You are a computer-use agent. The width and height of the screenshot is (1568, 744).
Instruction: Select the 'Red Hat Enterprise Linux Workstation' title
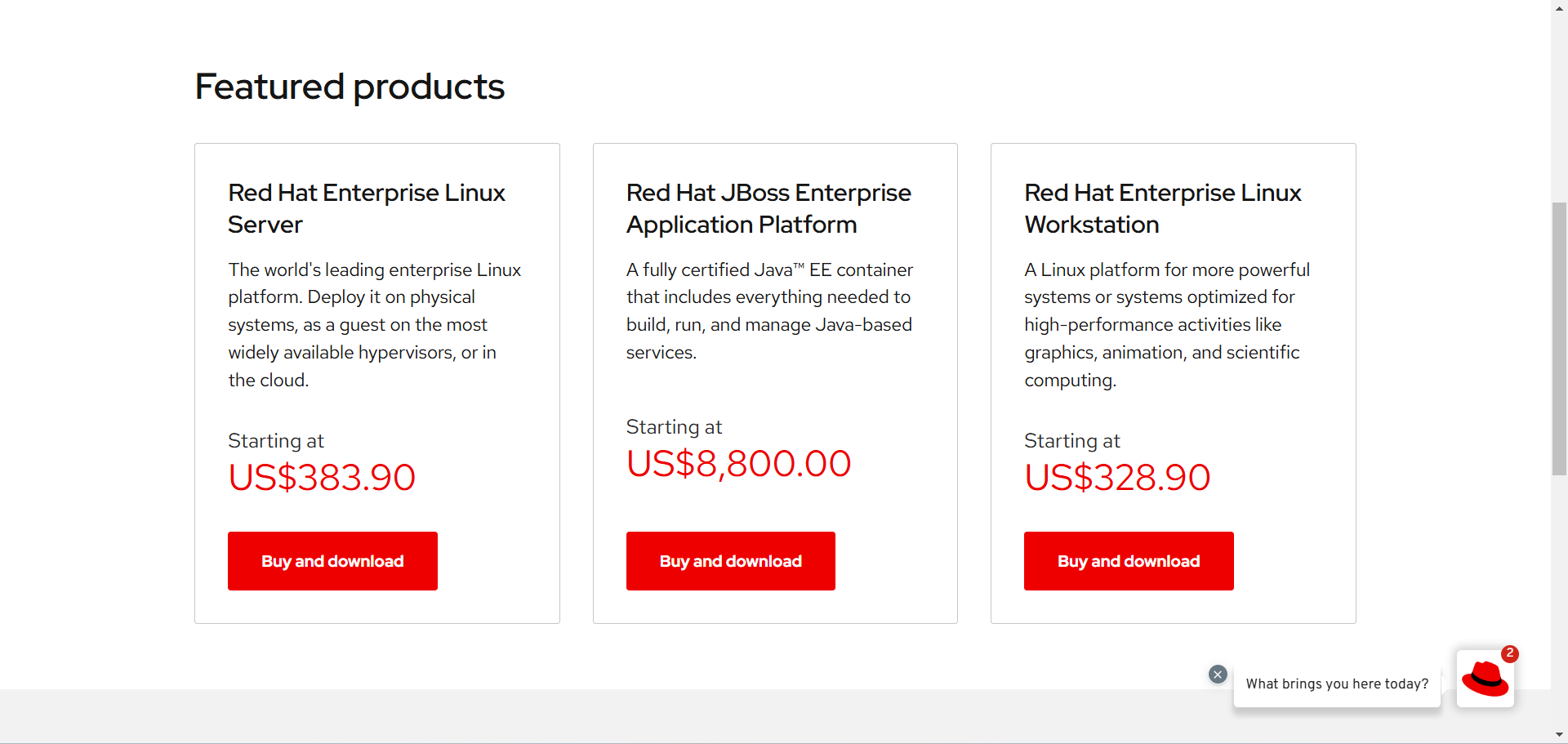(x=1163, y=208)
